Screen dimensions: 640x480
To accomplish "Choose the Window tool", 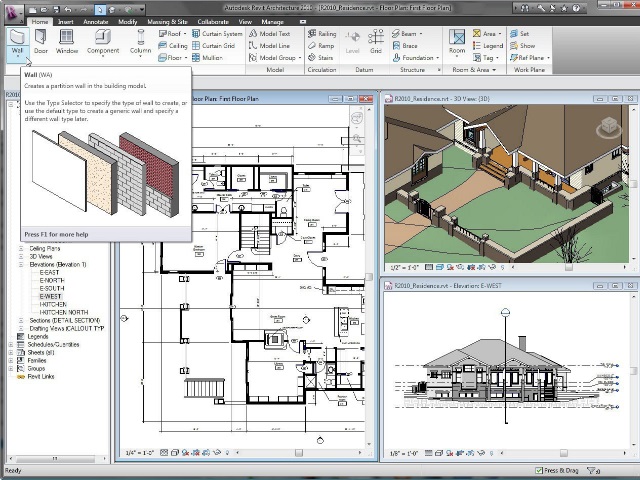I will [67, 39].
